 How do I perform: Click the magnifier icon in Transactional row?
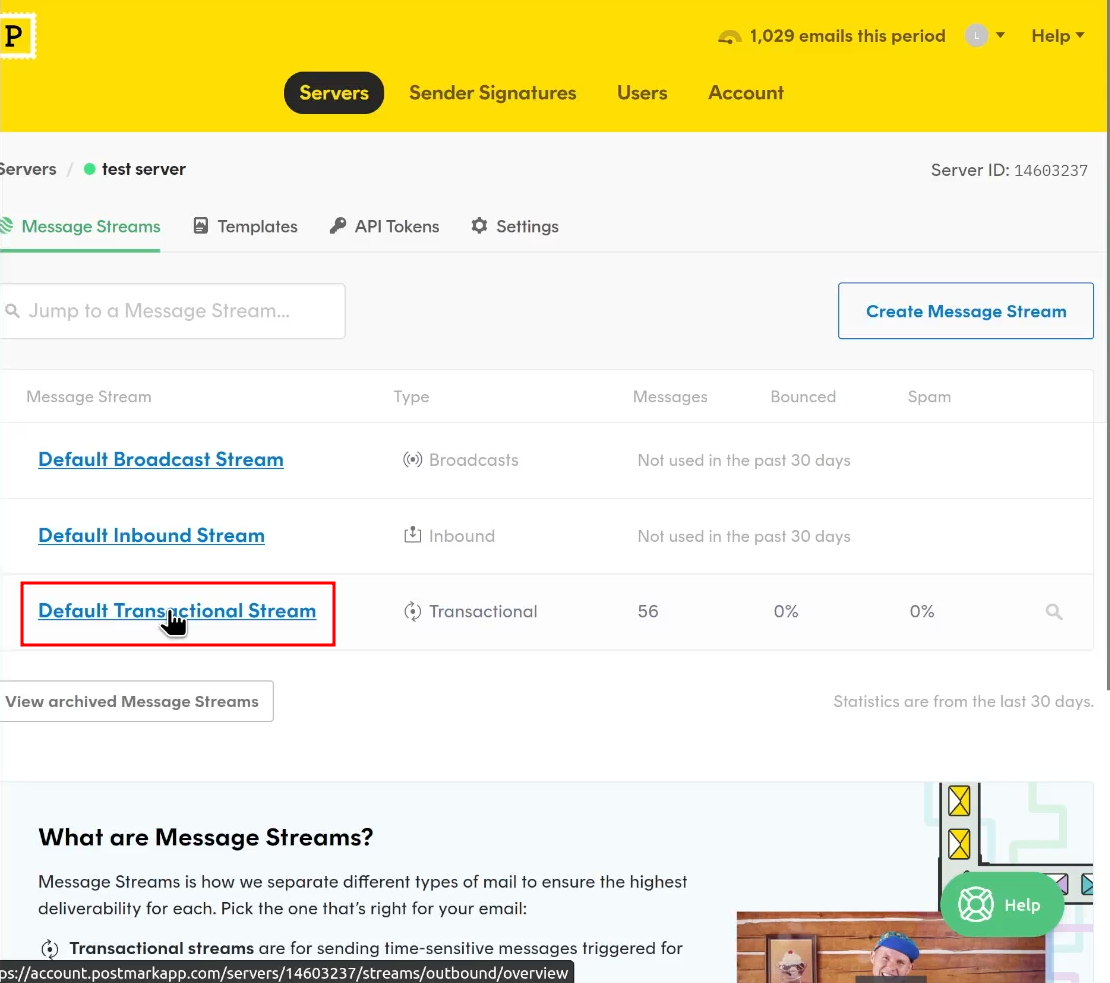point(1054,611)
